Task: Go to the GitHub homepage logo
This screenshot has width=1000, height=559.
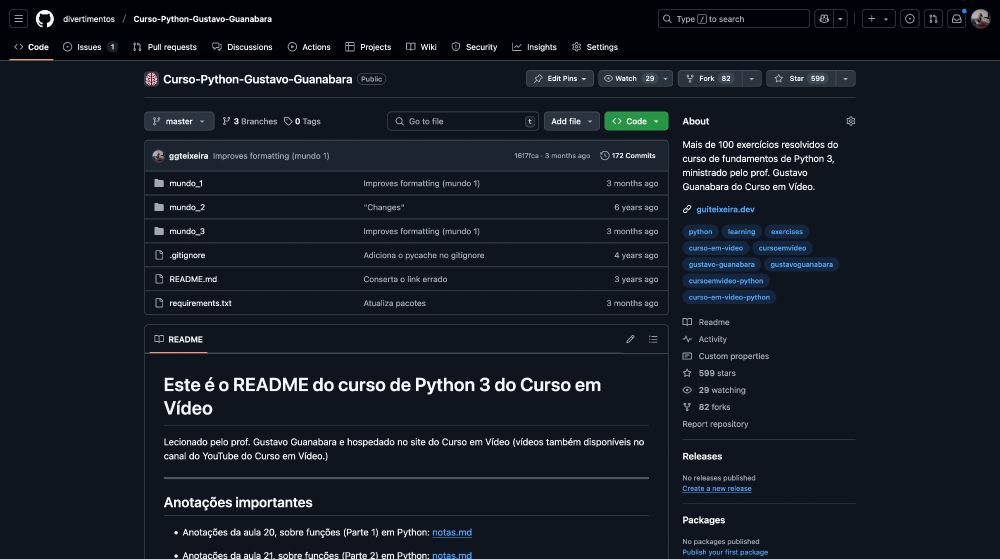Action: [45, 19]
